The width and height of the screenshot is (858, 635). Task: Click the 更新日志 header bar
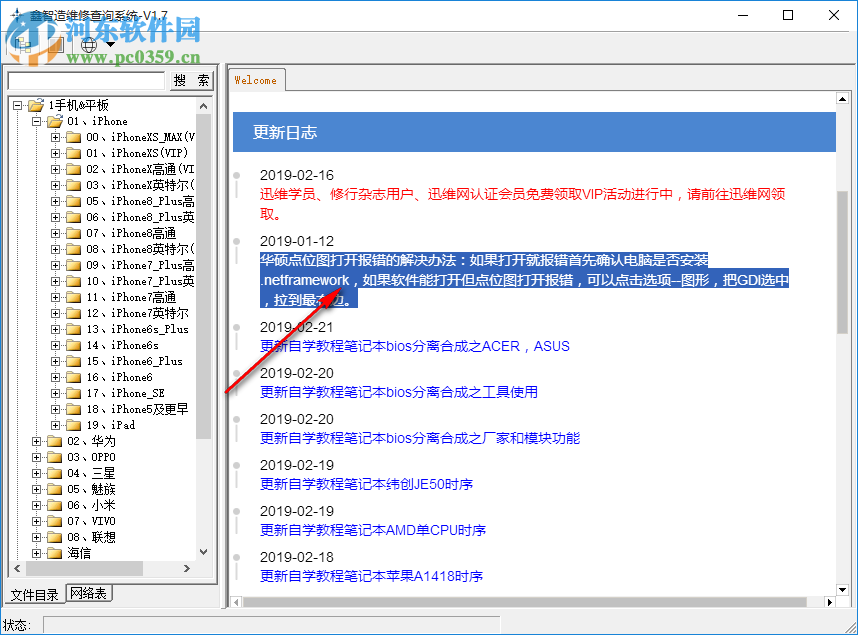click(534, 132)
